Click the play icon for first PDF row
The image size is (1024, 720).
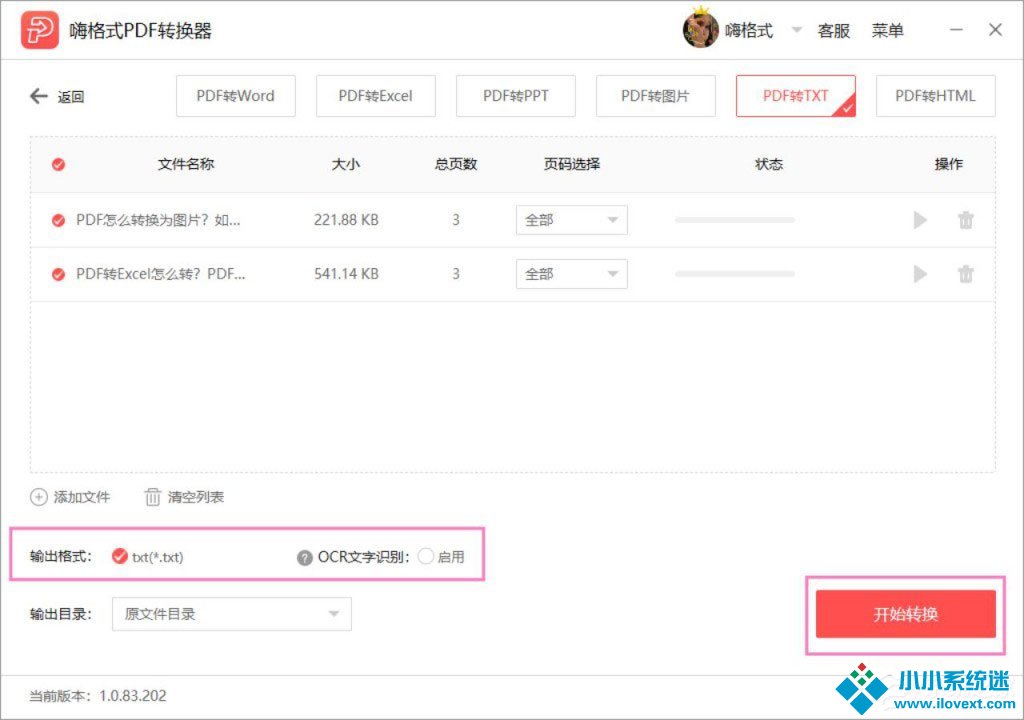[x=920, y=220]
